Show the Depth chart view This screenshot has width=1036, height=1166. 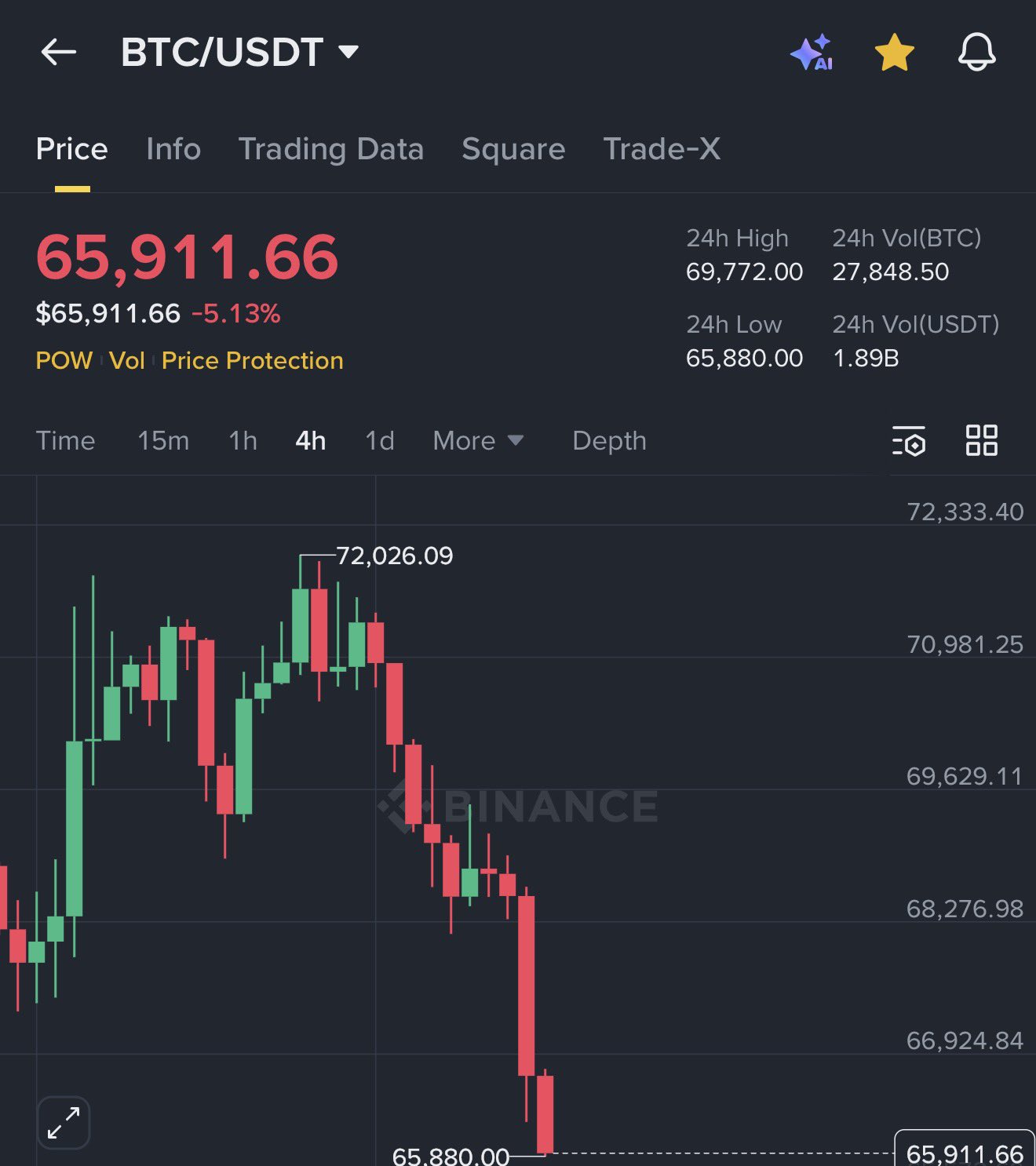609,441
